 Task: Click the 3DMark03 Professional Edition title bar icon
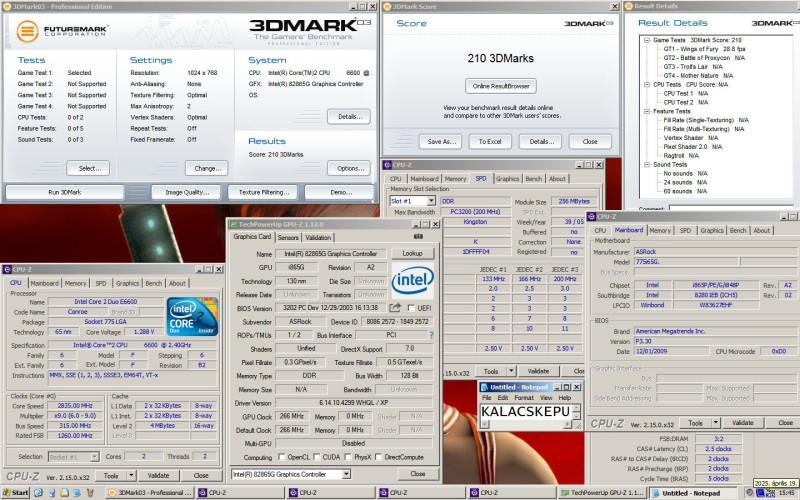coord(6,7)
